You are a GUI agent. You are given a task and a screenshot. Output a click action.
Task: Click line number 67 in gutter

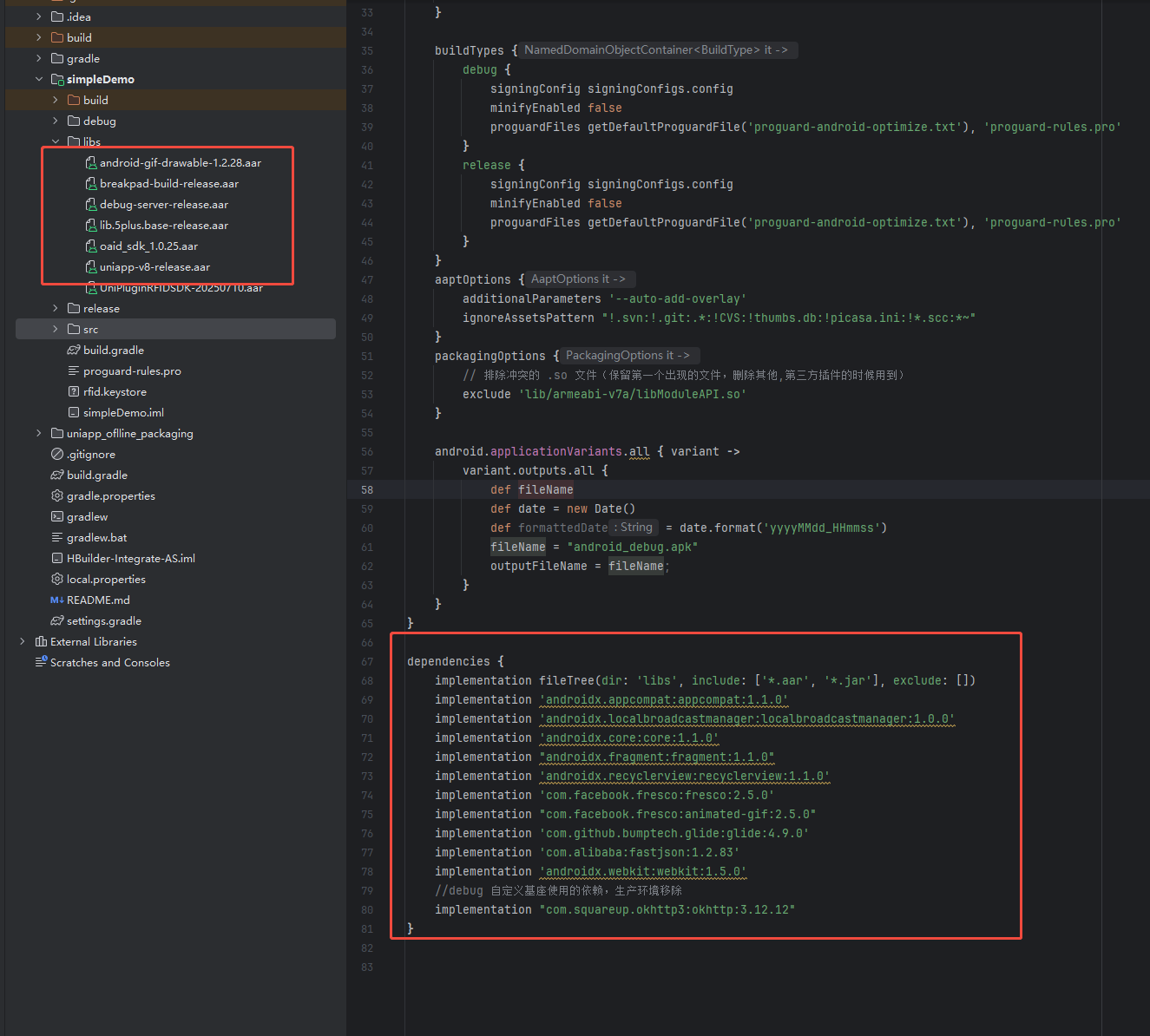(x=367, y=661)
